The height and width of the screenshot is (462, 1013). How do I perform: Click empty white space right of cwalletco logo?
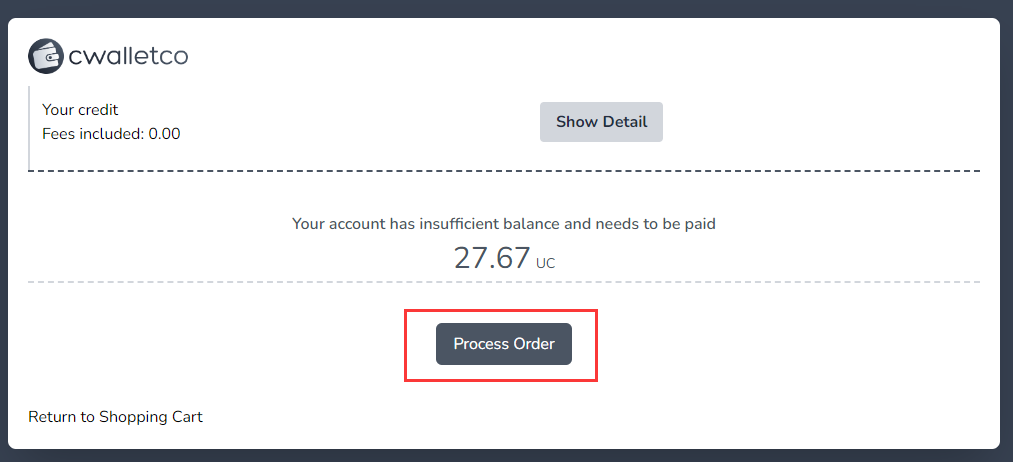(x=600, y=57)
